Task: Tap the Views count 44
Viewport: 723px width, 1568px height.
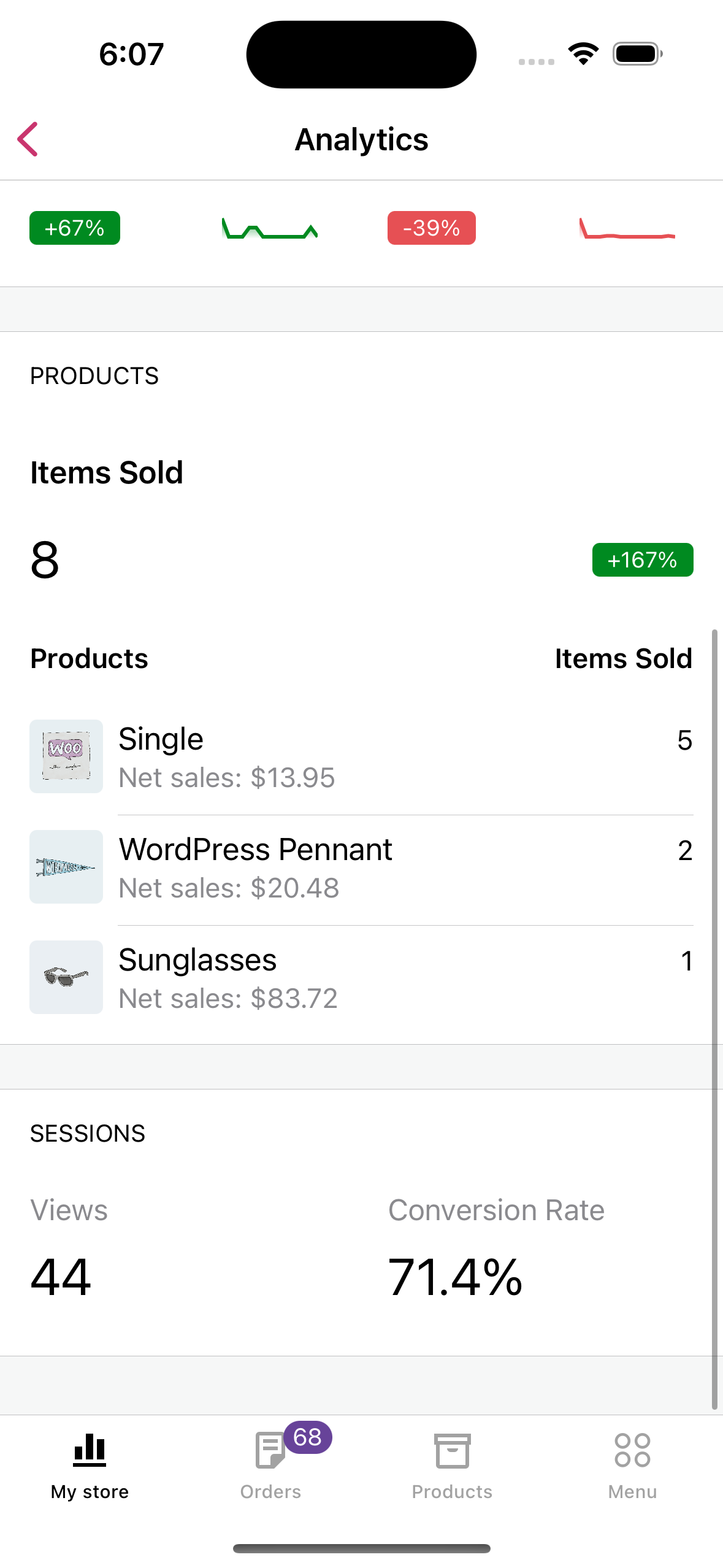Action: (x=61, y=1277)
